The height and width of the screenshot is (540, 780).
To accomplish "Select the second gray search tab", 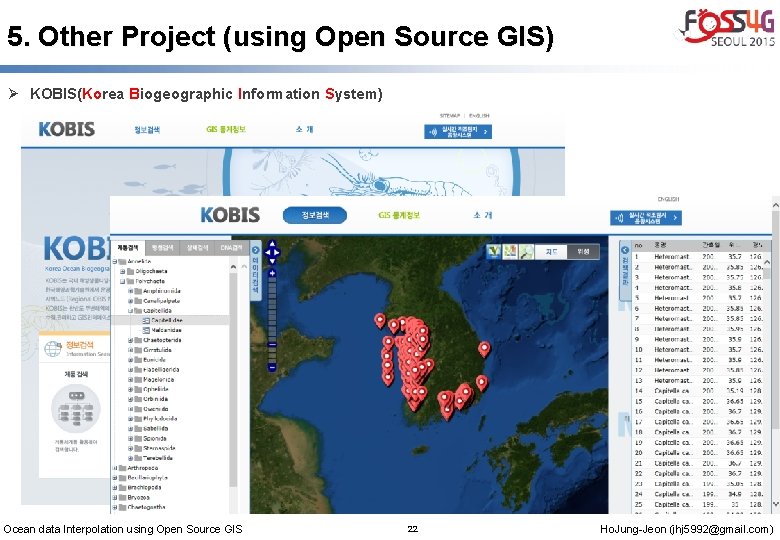I will pyautogui.click(x=162, y=248).
